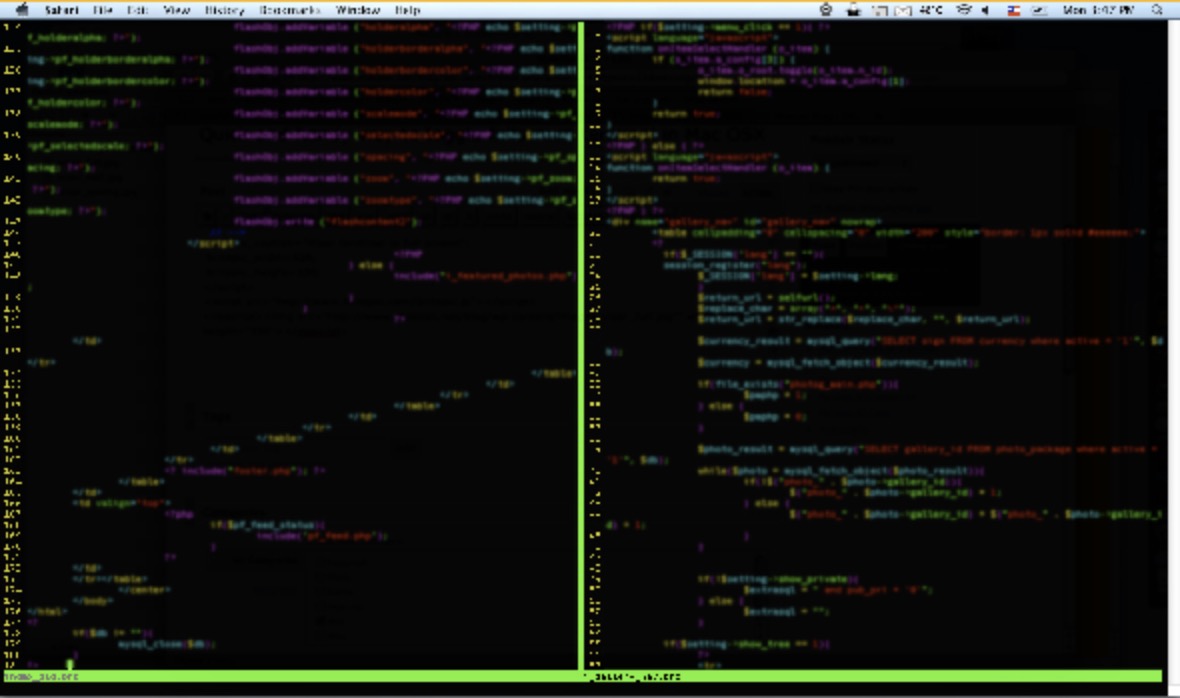1180x698 pixels.
Task: Click the status icon right of temperature
Action: (964, 10)
